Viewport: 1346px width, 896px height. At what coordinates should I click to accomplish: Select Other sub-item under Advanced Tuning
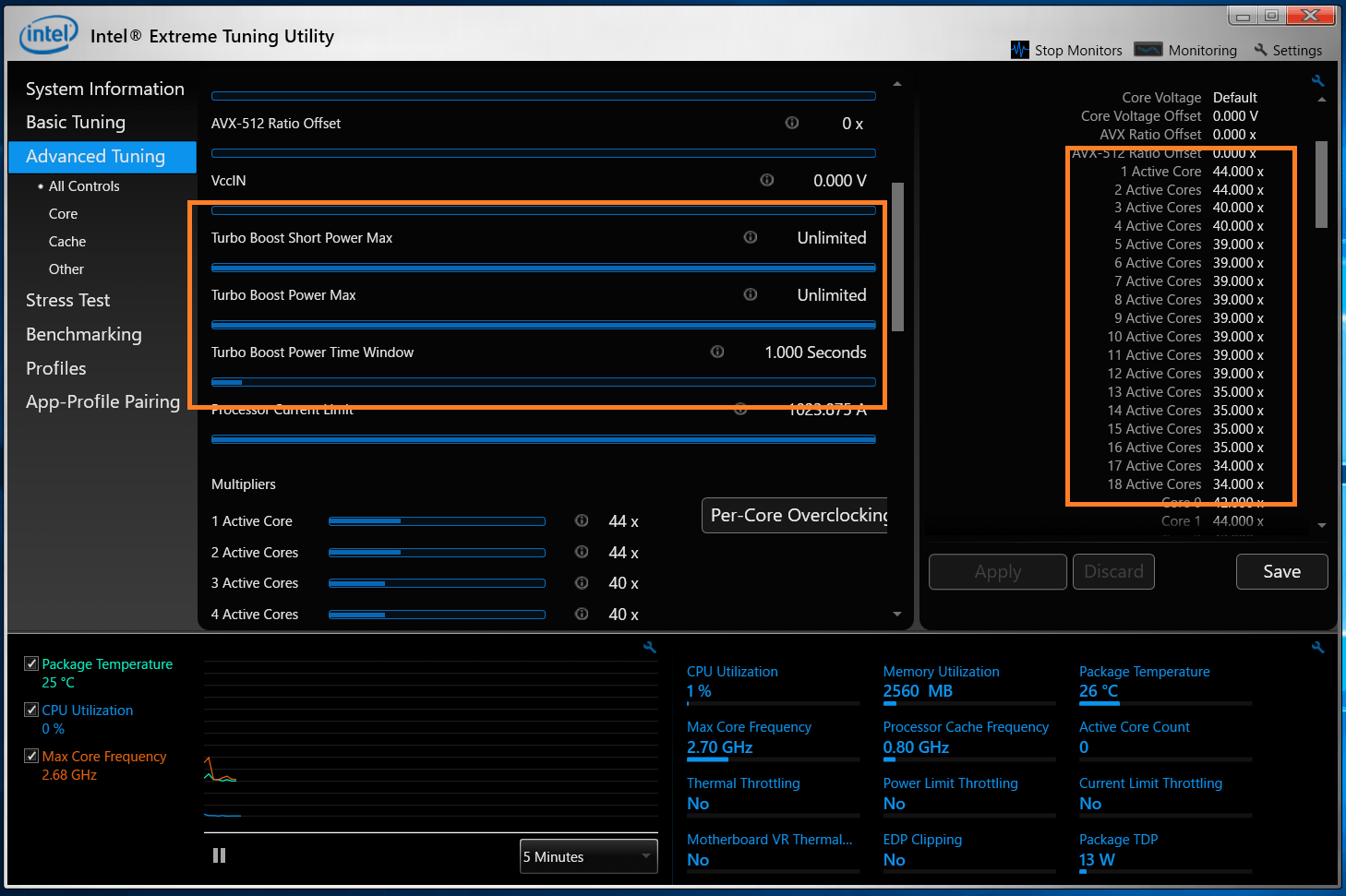66,269
